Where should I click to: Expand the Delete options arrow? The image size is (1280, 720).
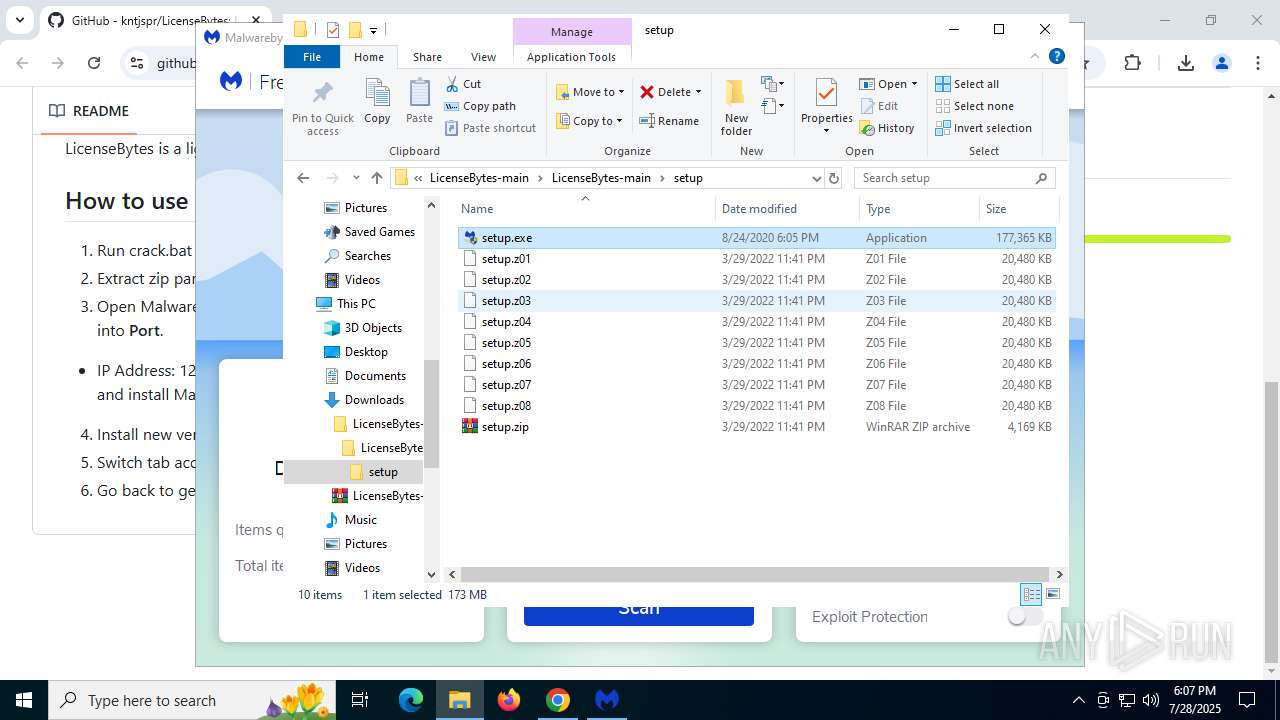tap(698, 92)
